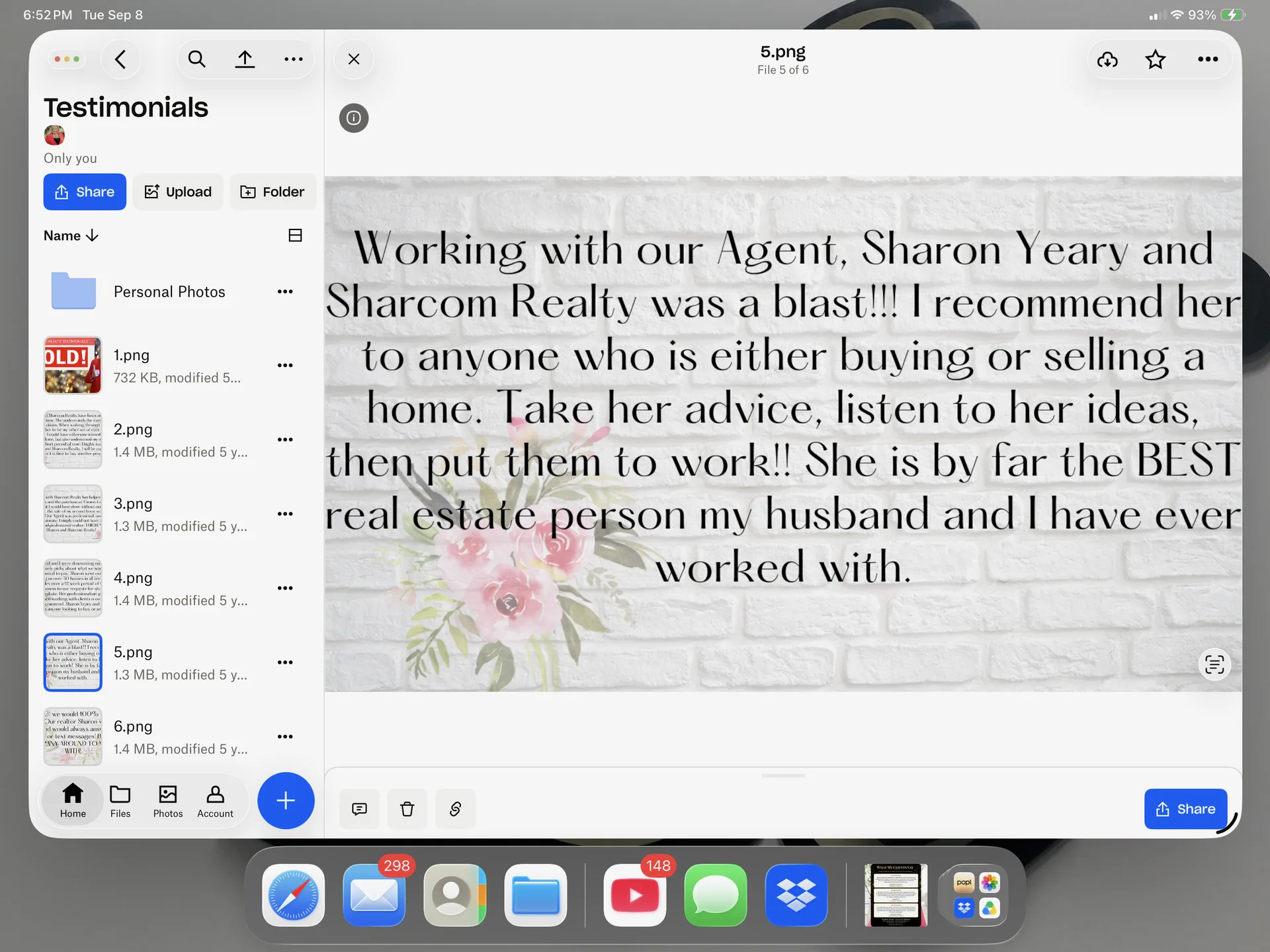Create a new Folder
1270x952 pixels.
273,192
